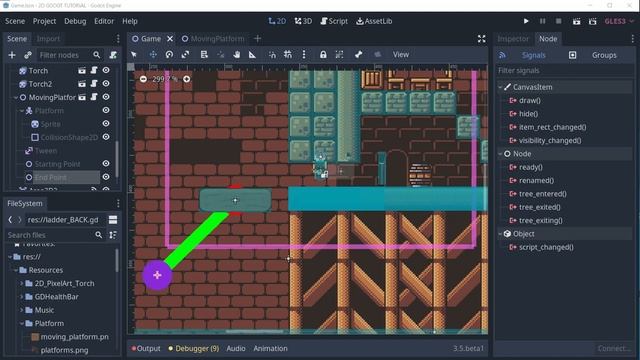Screen dimensions: 640x360
Task: Expand the 2D_PixelArt_Torch folder
Action: click(x=22, y=283)
